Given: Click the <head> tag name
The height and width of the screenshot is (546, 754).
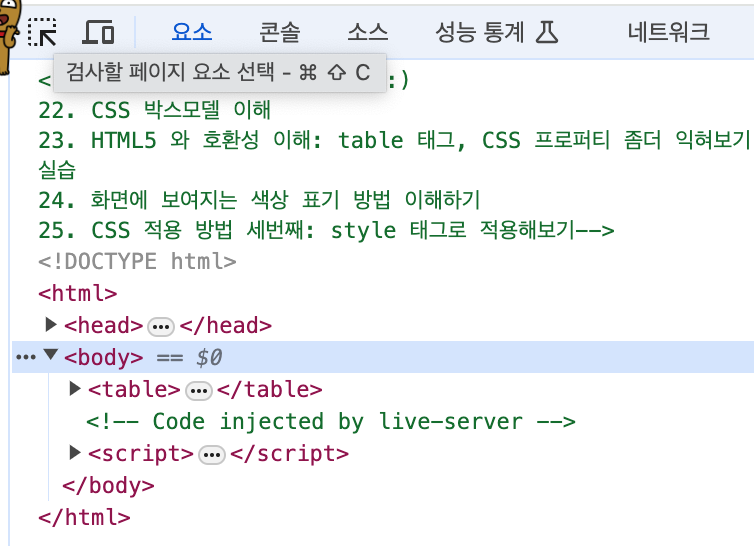Looking at the screenshot, I should (x=103, y=325).
